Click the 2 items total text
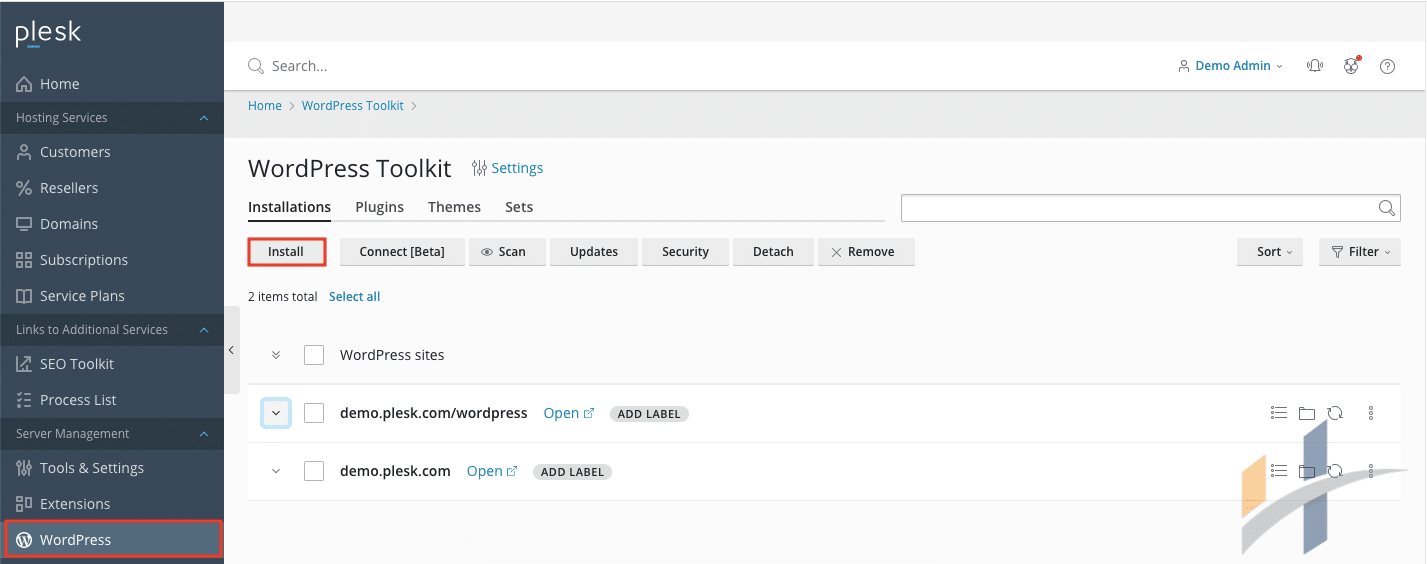 coord(283,297)
